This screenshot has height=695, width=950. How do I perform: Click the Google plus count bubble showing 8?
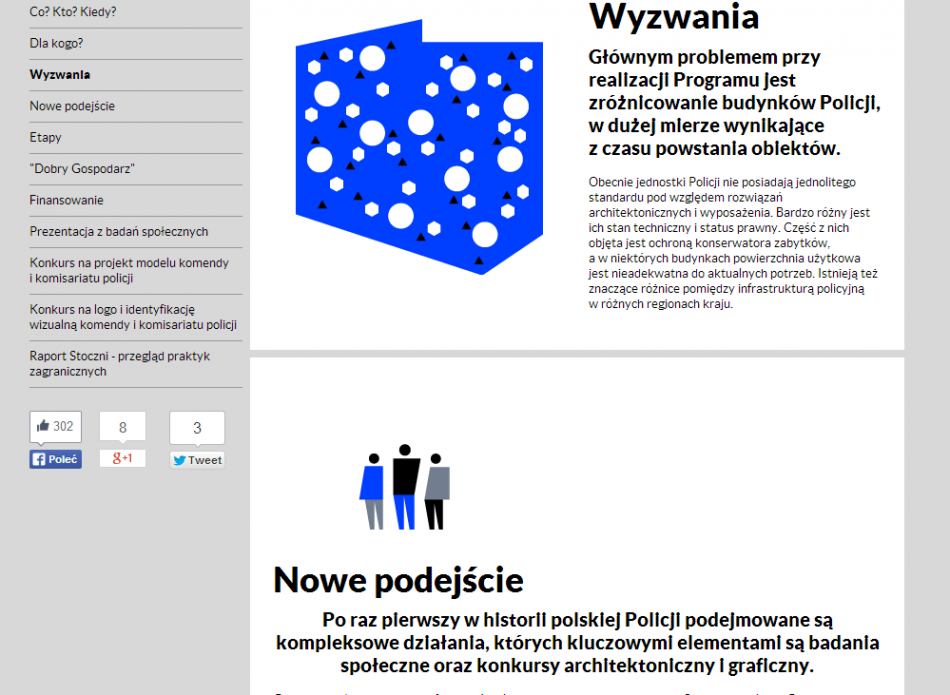click(x=122, y=427)
